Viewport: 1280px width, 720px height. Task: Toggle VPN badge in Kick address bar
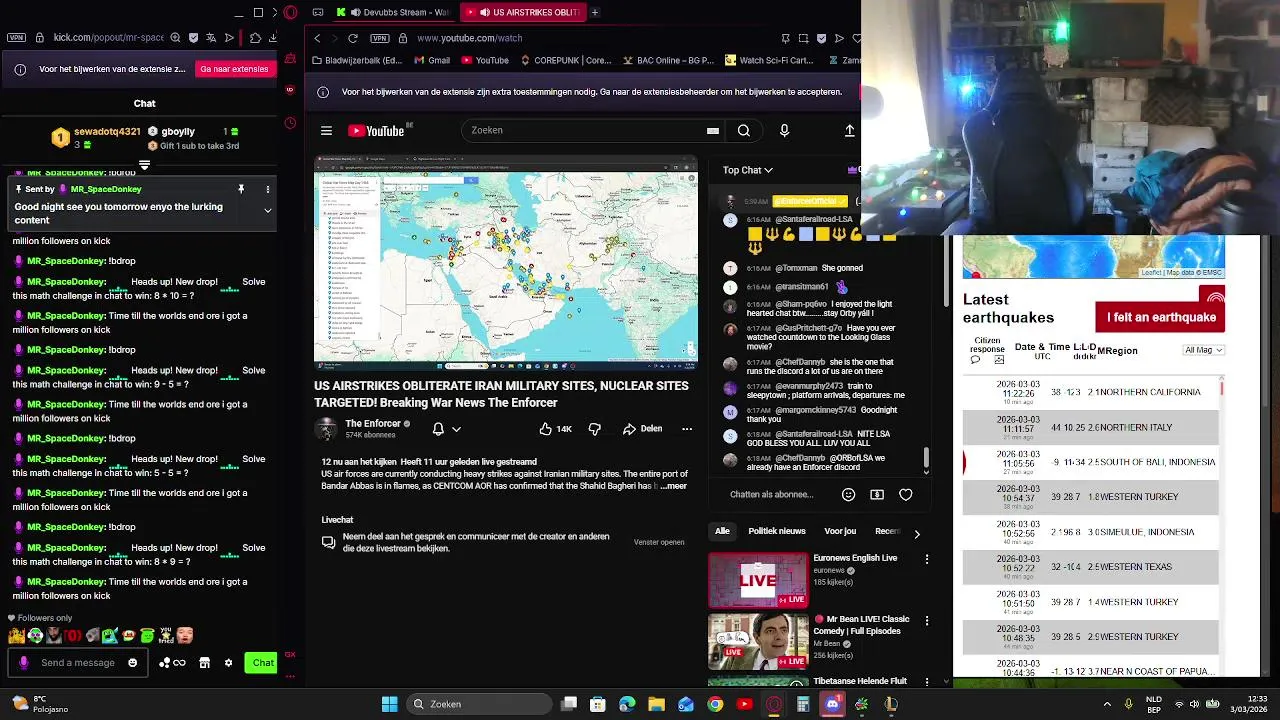[x=16, y=38]
